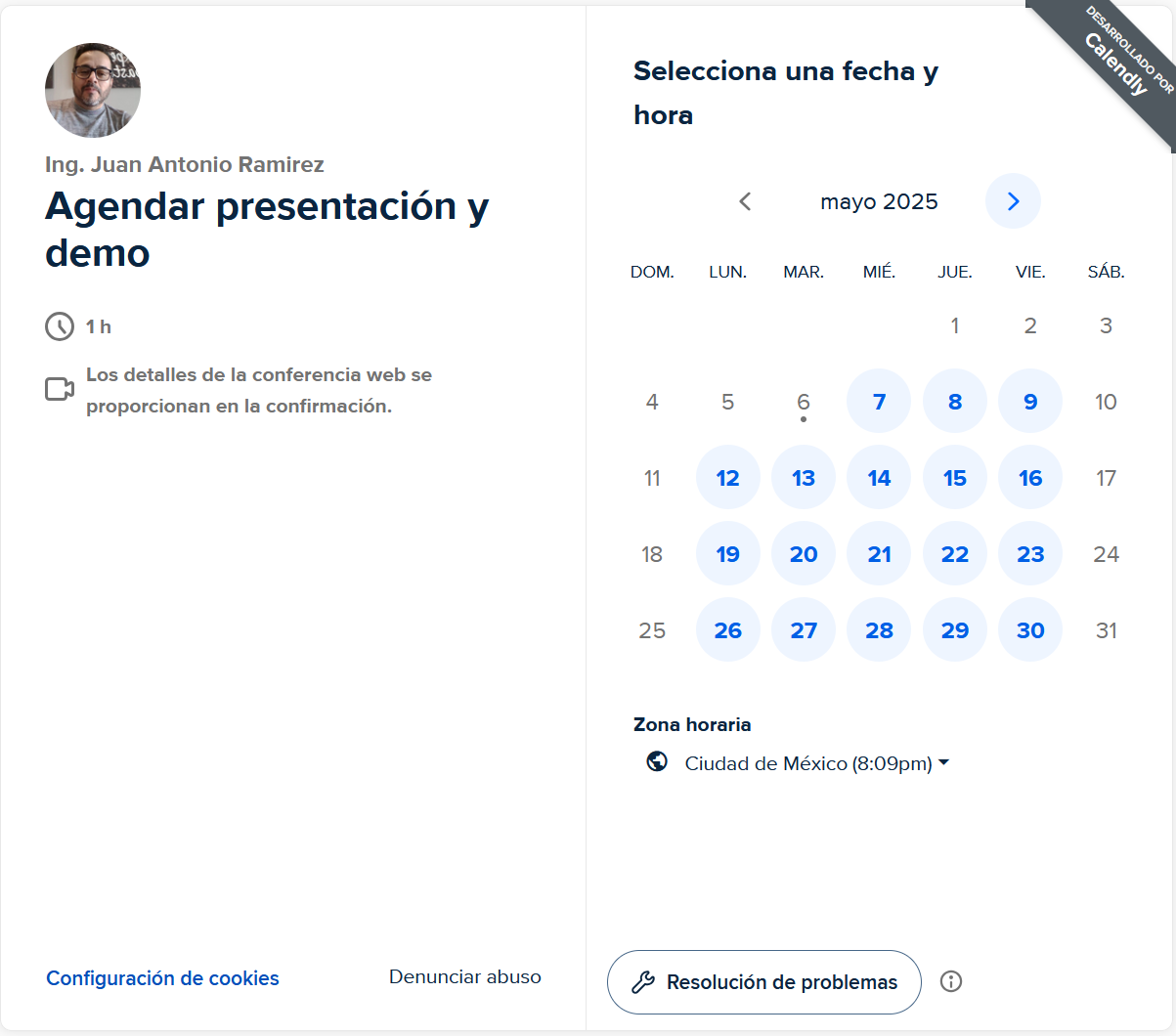Pick date 12 in the calendar
The width and height of the screenshot is (1176, 1036).
point(728,478)
